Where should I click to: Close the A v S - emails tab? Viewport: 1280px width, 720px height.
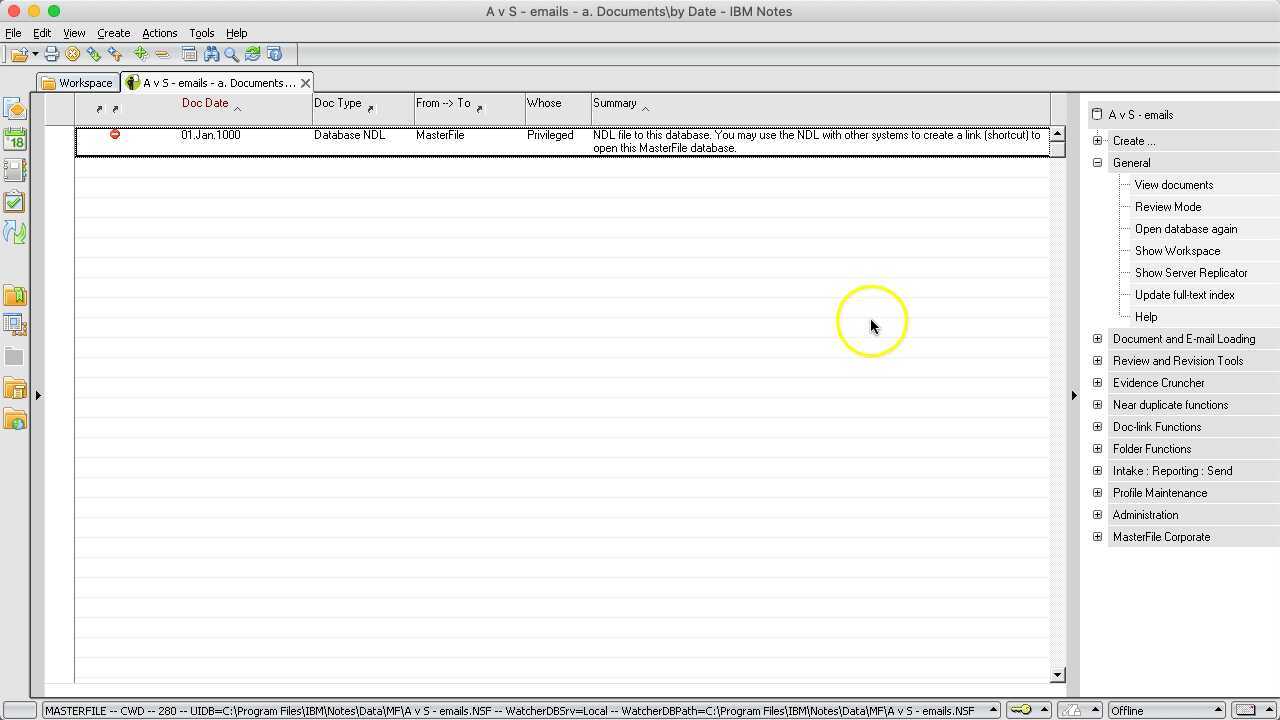[x=305, y=83]
